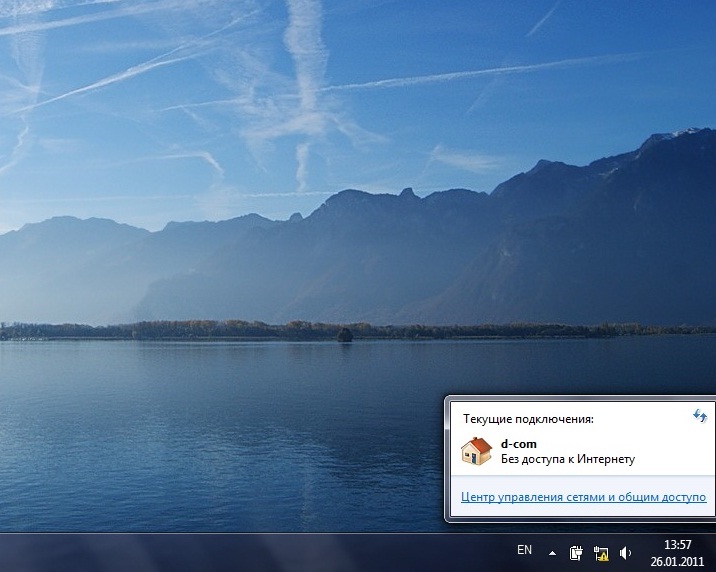This screenshot has height=572, width=716.
Task: Click the network warning tray icon
Action: (601, 553)
